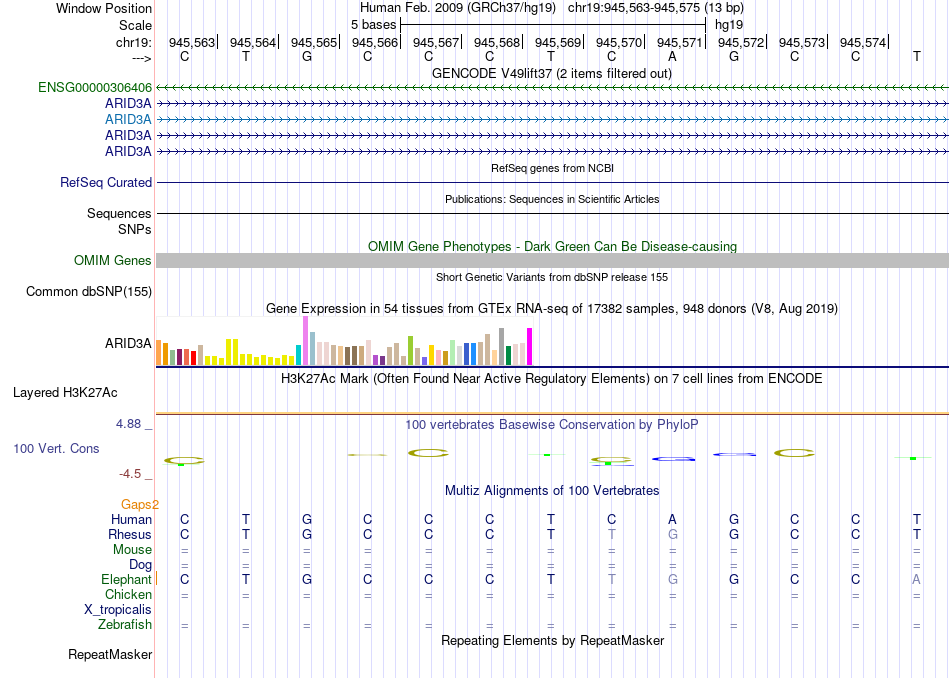Screen dimensions: 950x678
Task: Click the 'RefSeq genes from NCBI' title
Action: [552, 168]
